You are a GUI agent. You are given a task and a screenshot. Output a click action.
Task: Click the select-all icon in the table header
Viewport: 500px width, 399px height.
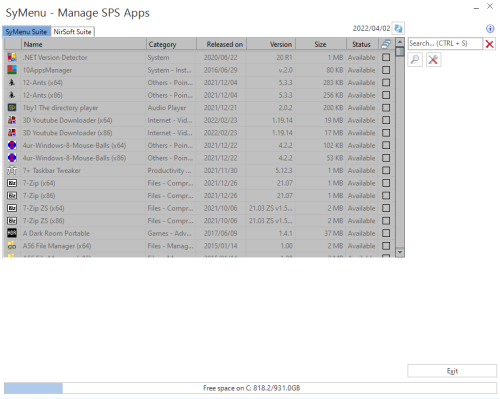(386, 44)
